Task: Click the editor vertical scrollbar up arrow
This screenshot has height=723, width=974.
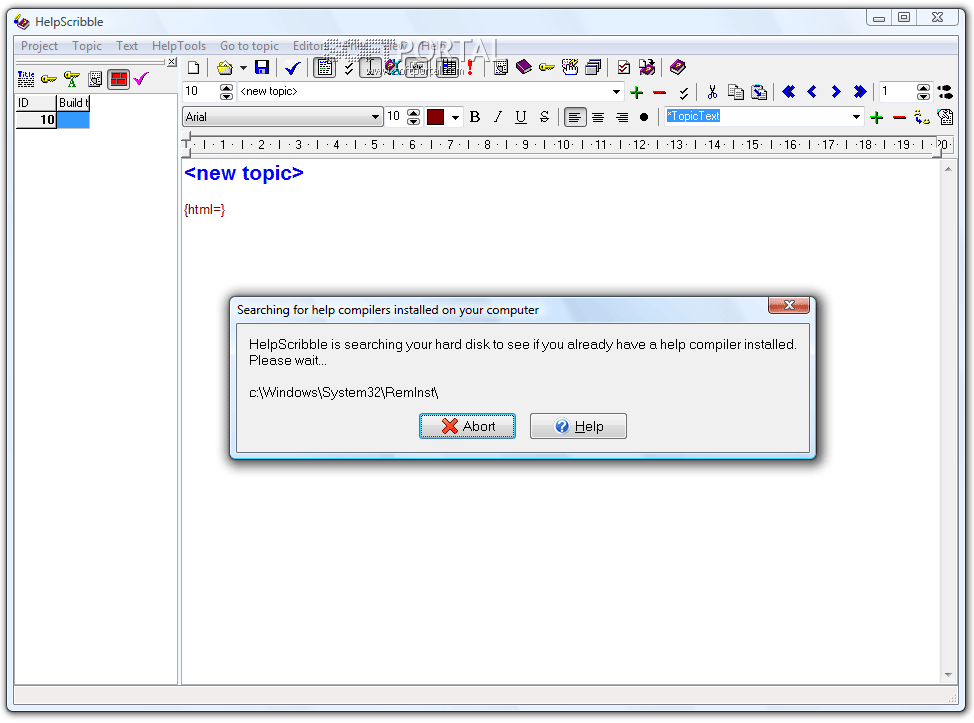Action: click(948, 169)
